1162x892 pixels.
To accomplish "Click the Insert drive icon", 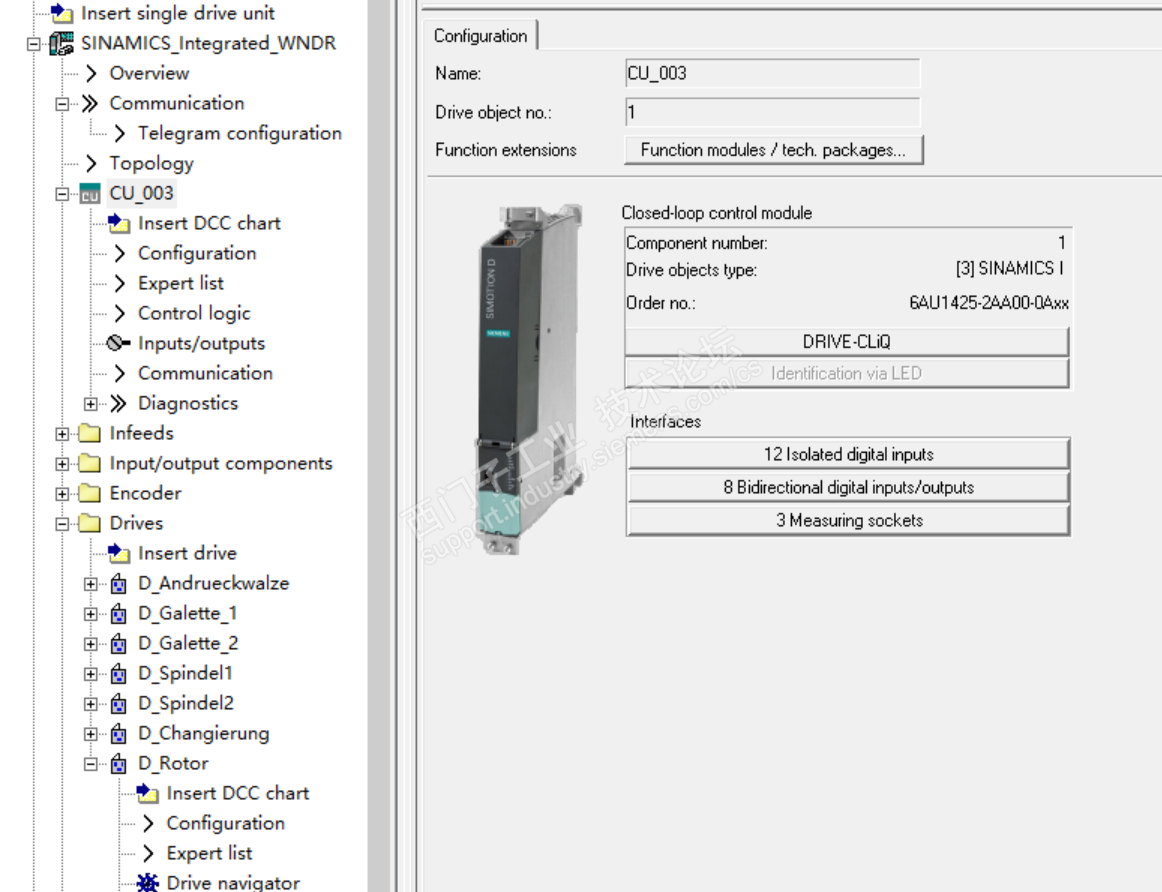I will (119, 553).
